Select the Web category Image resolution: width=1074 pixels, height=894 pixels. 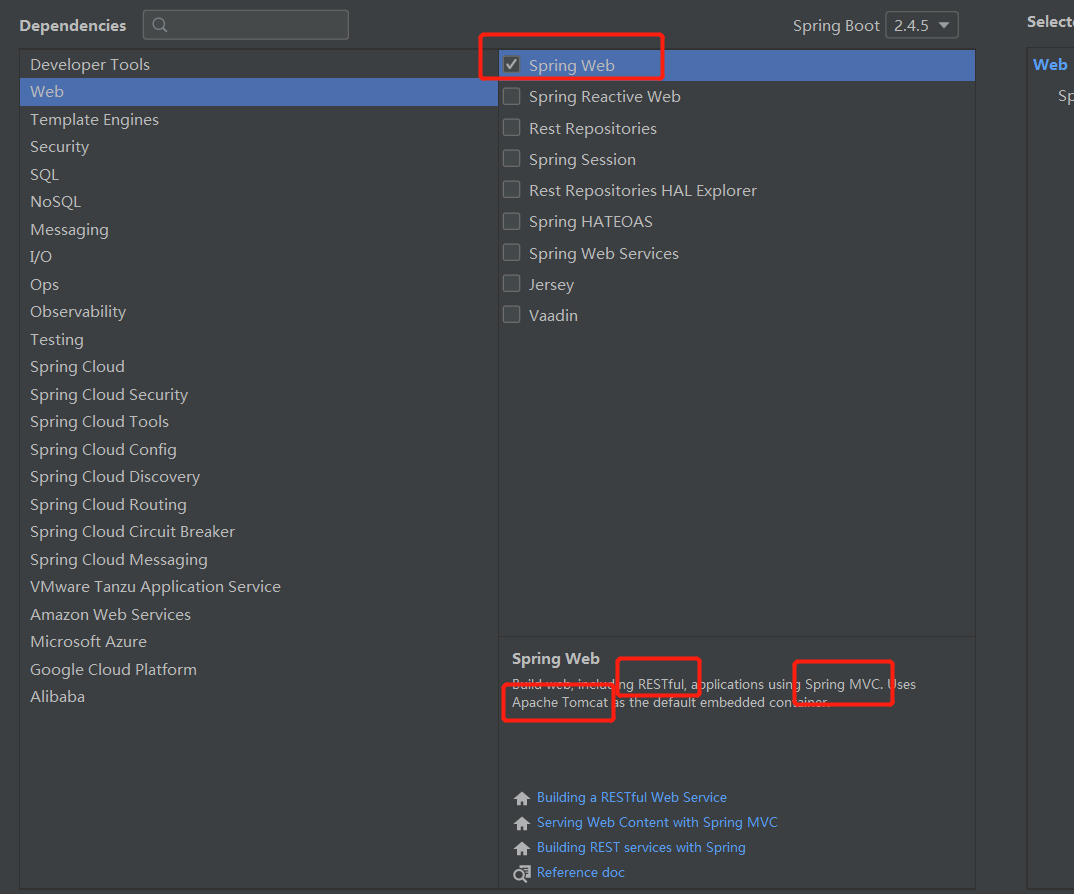click(x=259, y=92)
